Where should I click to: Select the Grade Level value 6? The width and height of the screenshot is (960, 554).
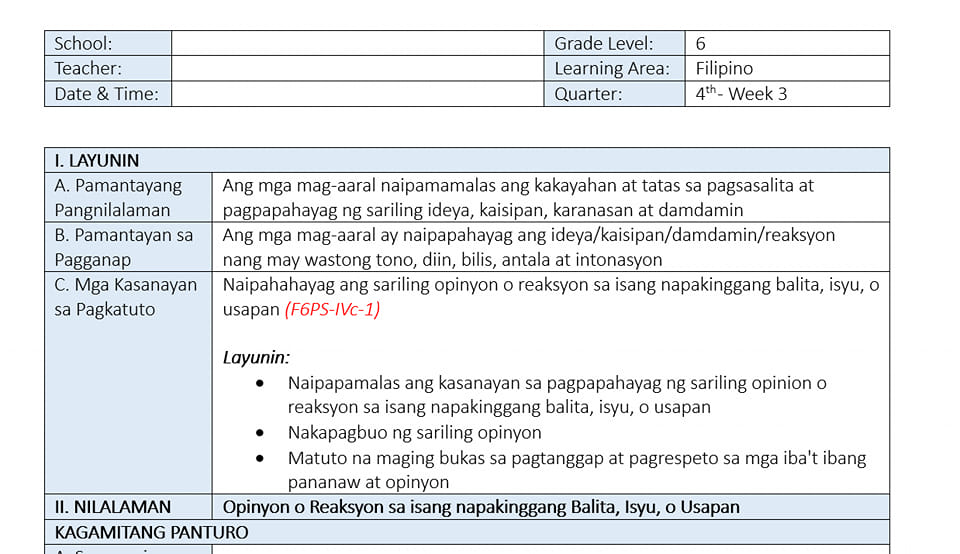click(x=700, y=43)
